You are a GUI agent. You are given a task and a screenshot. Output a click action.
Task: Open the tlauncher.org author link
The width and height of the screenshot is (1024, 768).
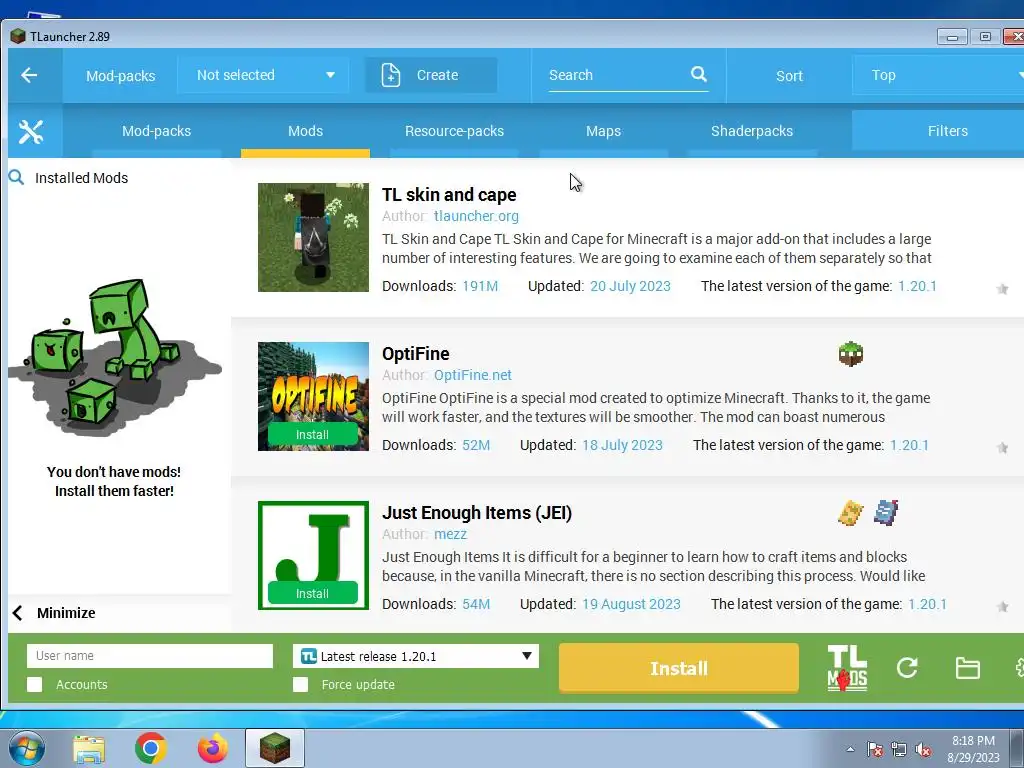[476, 216]
